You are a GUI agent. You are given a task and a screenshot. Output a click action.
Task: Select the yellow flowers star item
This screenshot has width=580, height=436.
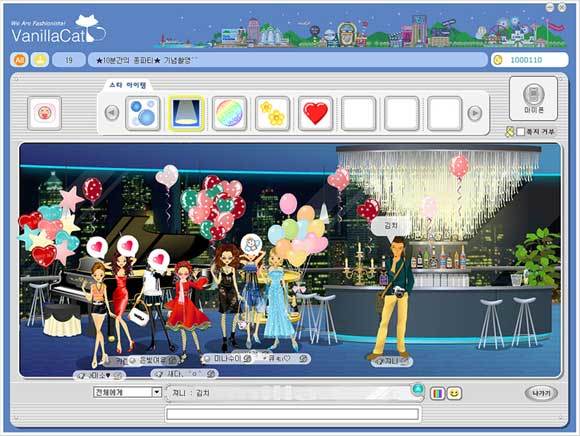273,113
